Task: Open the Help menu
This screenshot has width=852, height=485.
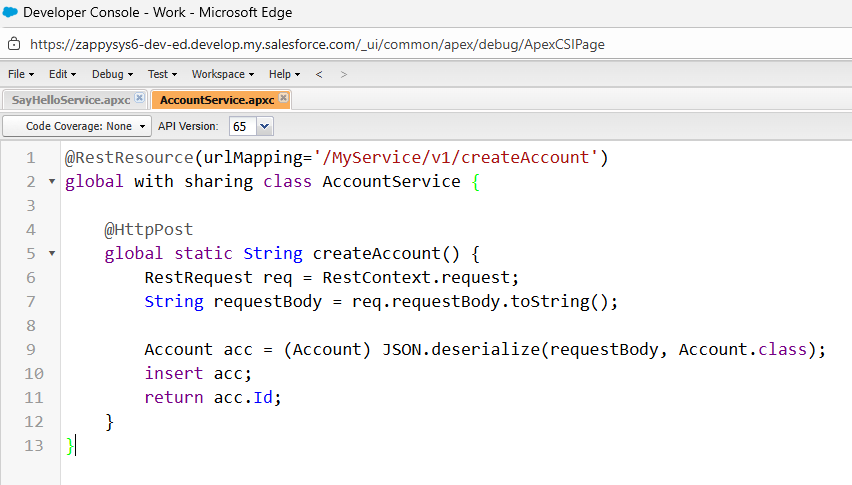Action: click(x=284, y=74)
